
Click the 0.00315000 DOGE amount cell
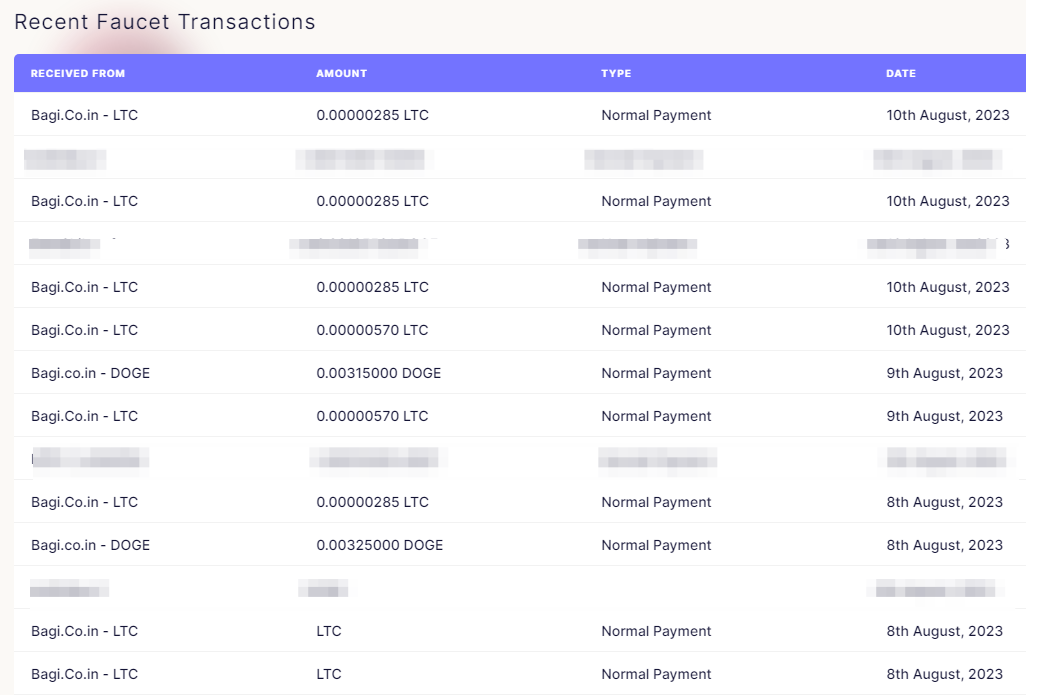click(379, 373)
